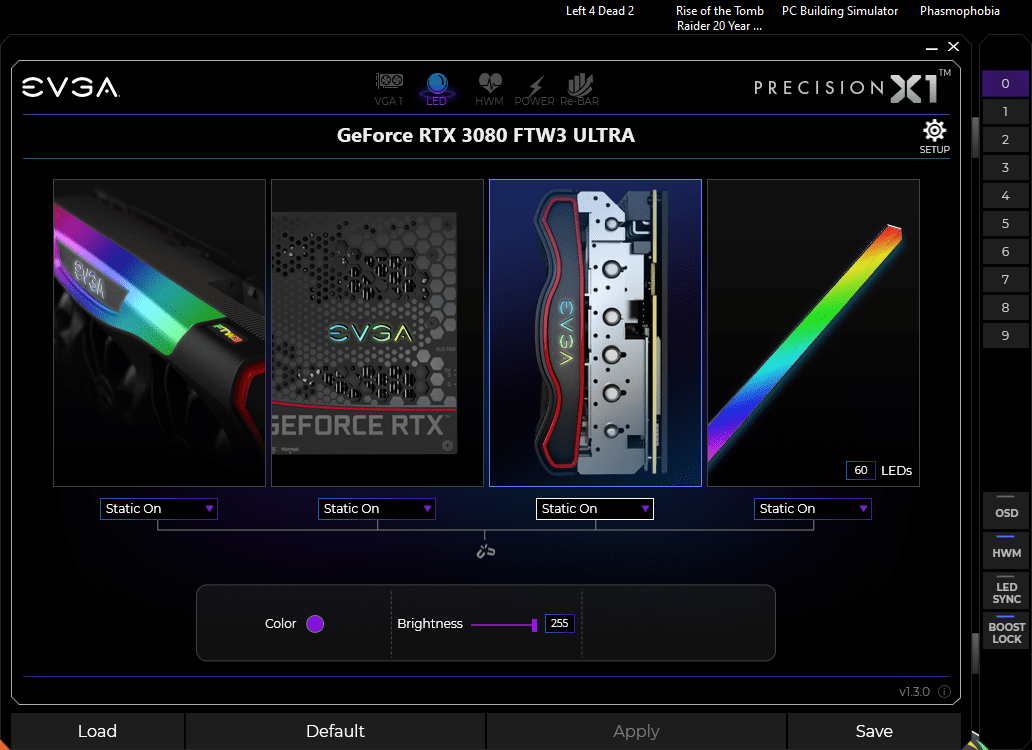Open the Re-BAR icon

580,89
